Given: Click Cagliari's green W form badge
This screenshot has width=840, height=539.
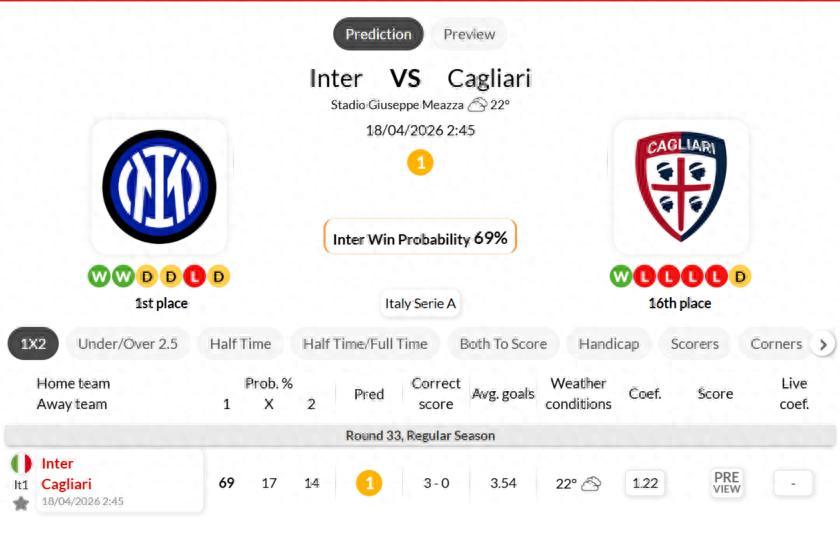Looking at the screenshot, I should pos(621,276).
